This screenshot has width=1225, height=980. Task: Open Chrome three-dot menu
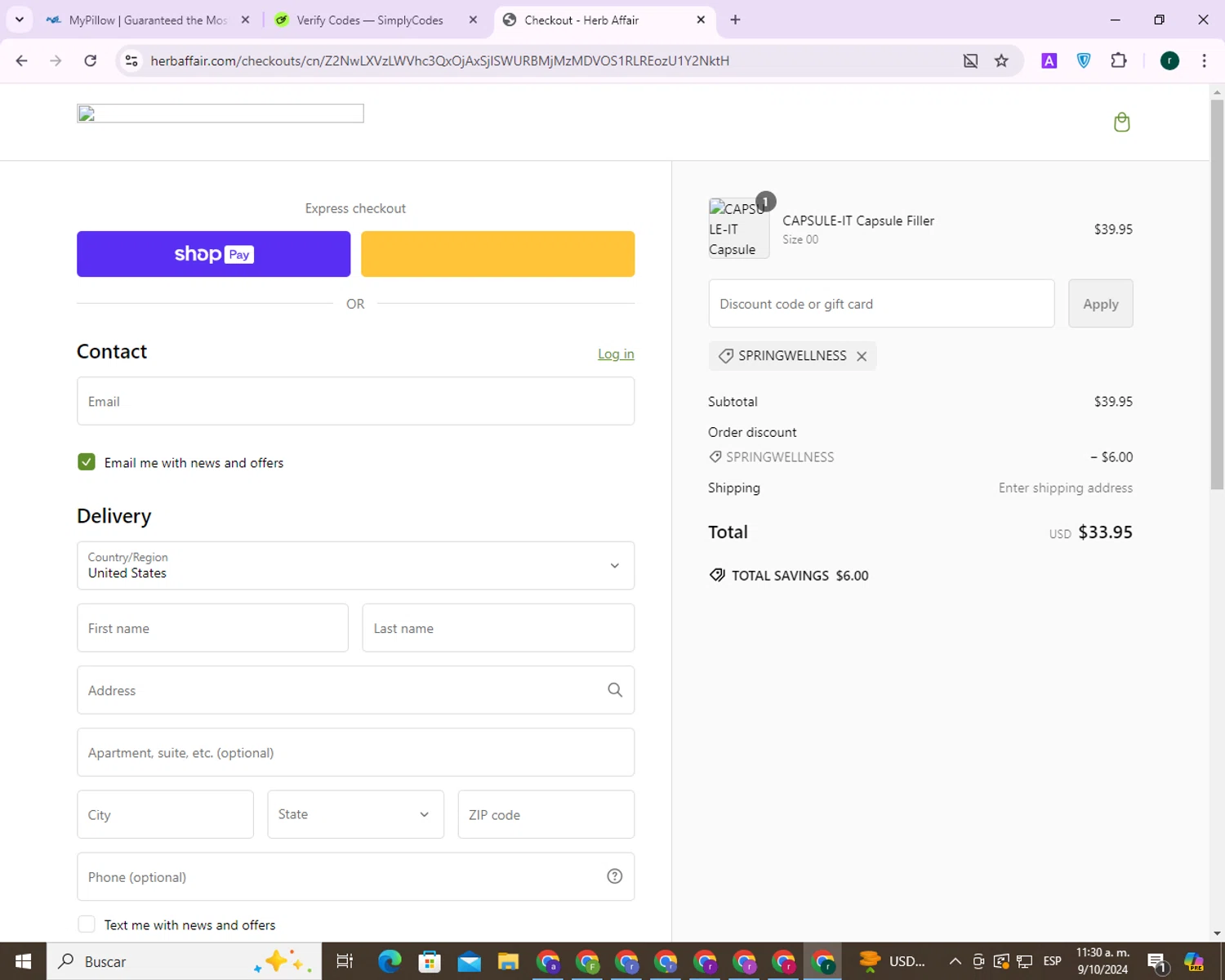pyautogui.click(x=1204, y=60)
